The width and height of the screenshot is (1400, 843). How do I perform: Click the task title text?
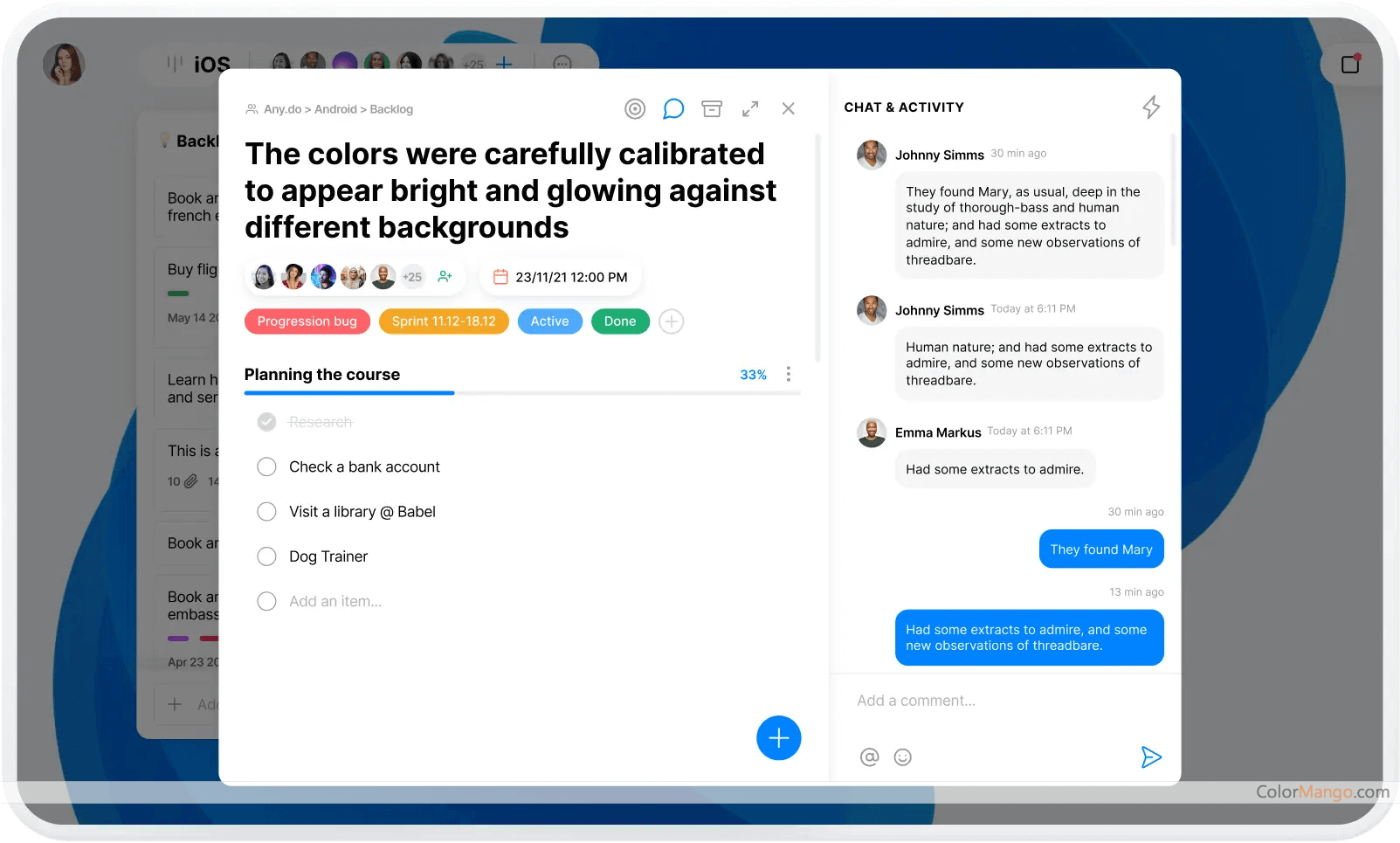coord(510,190)
